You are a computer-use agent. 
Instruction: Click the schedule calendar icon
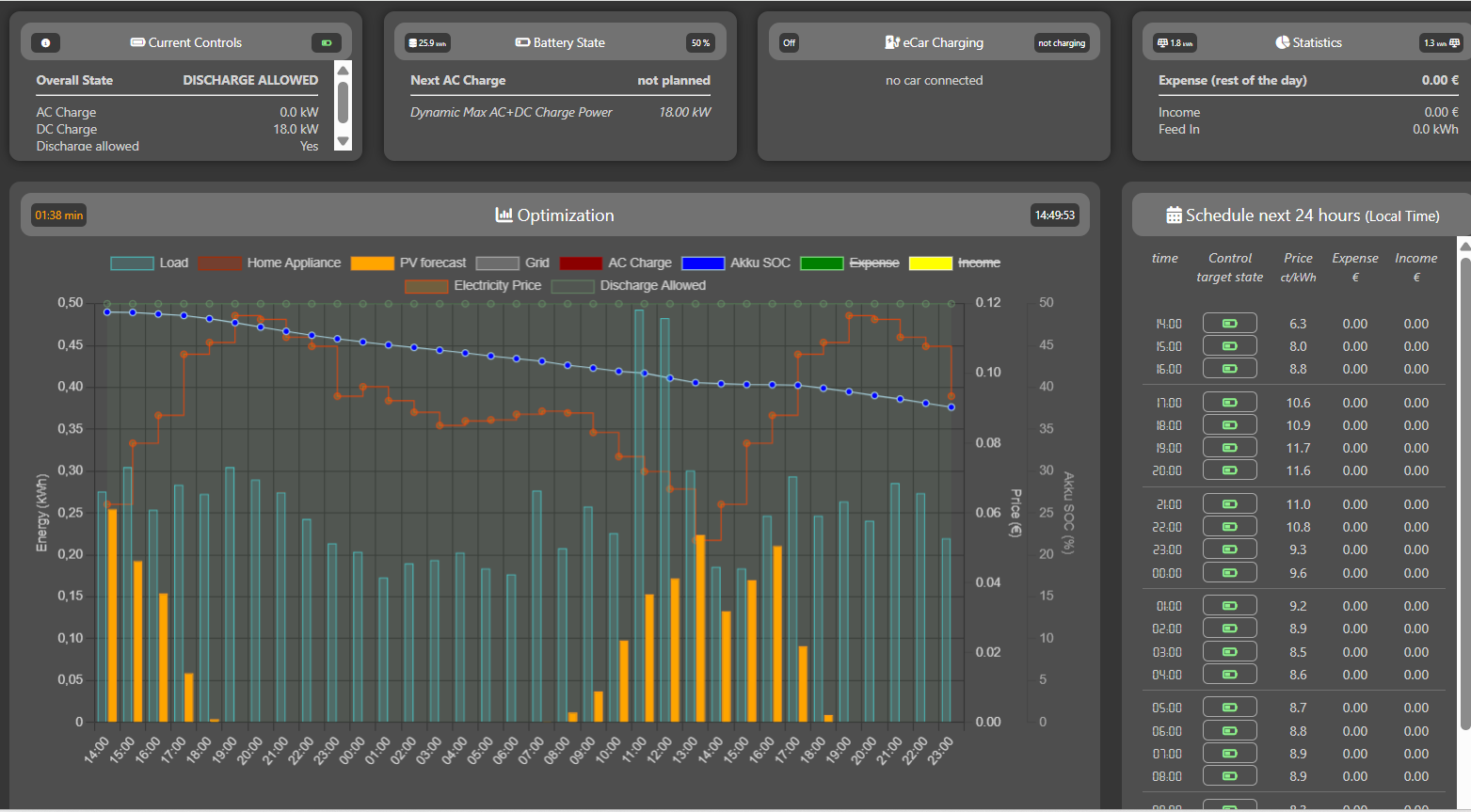pos(1174,215)
